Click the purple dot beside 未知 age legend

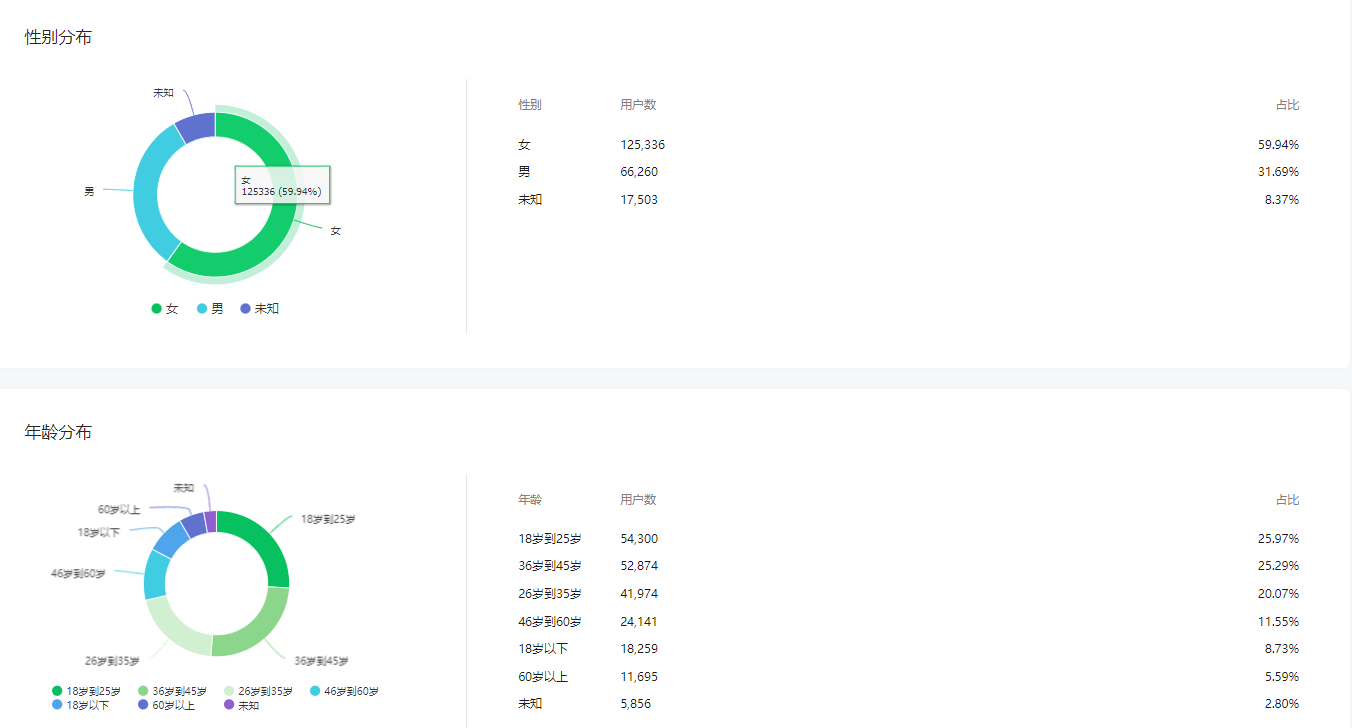coord(229,705)
